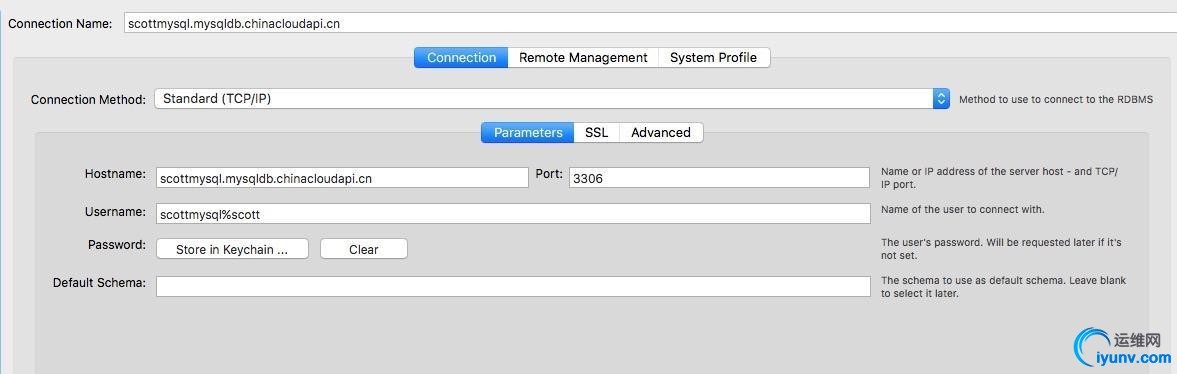This screenshot has height=374, width=1177.
Task: Open the System Profile tab
Action: 714,58
